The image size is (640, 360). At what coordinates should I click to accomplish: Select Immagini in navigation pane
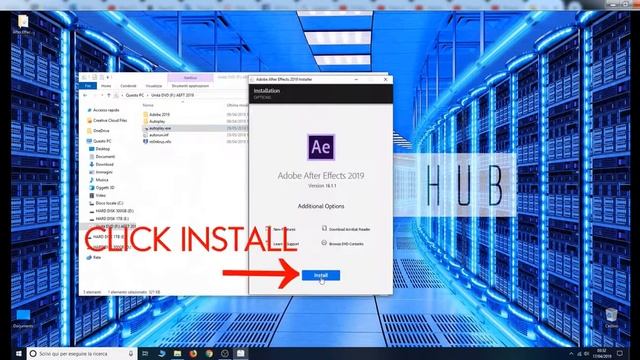[104, 172]
